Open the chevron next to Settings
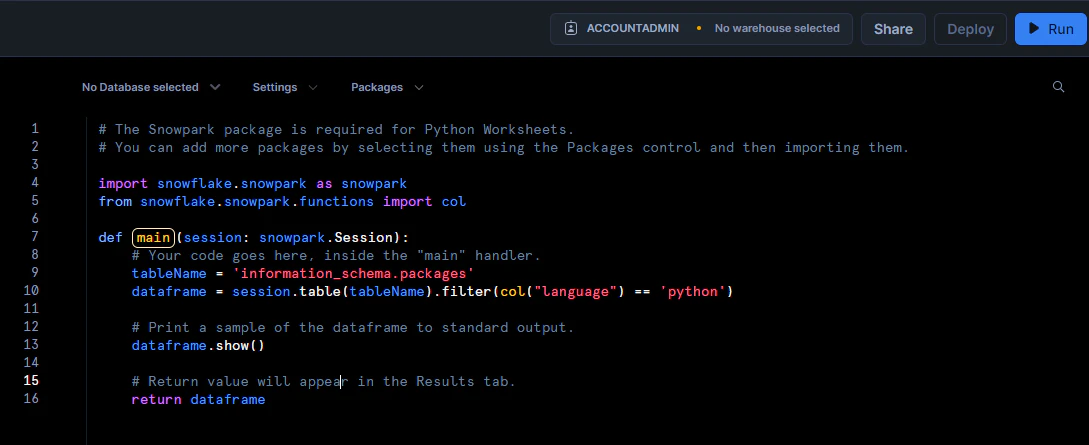The width and height of the screenshot is (1089, 445). coord(313,87)
